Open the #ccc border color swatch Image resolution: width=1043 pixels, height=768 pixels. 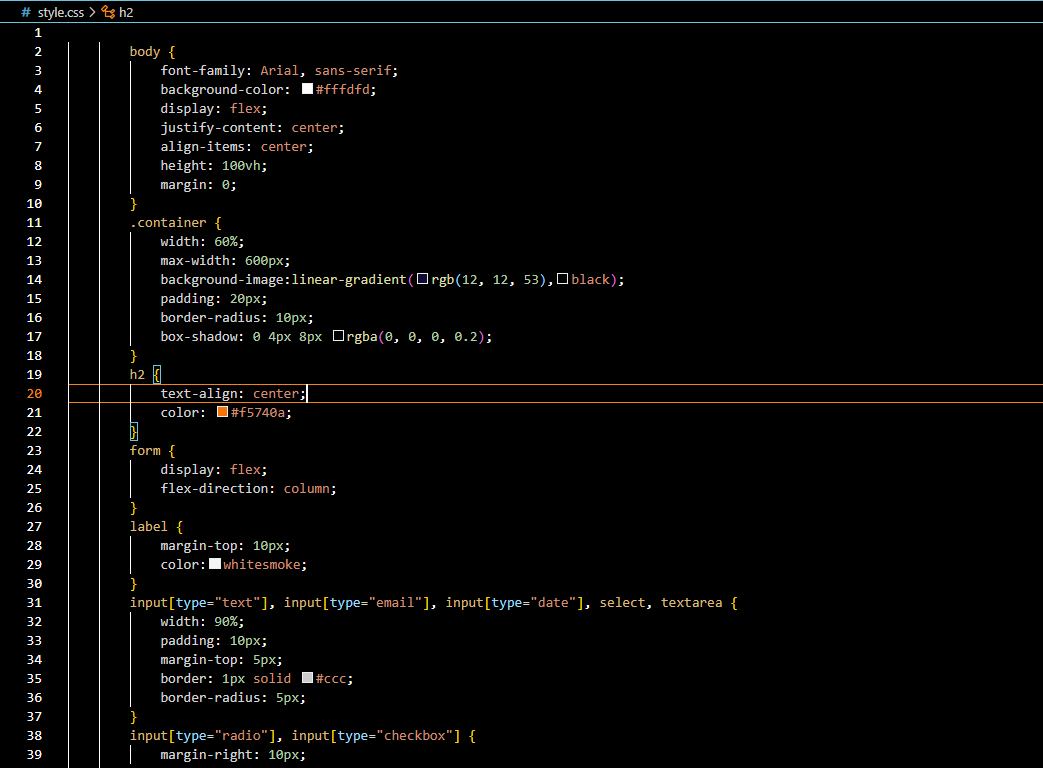[x=307, y=678]
